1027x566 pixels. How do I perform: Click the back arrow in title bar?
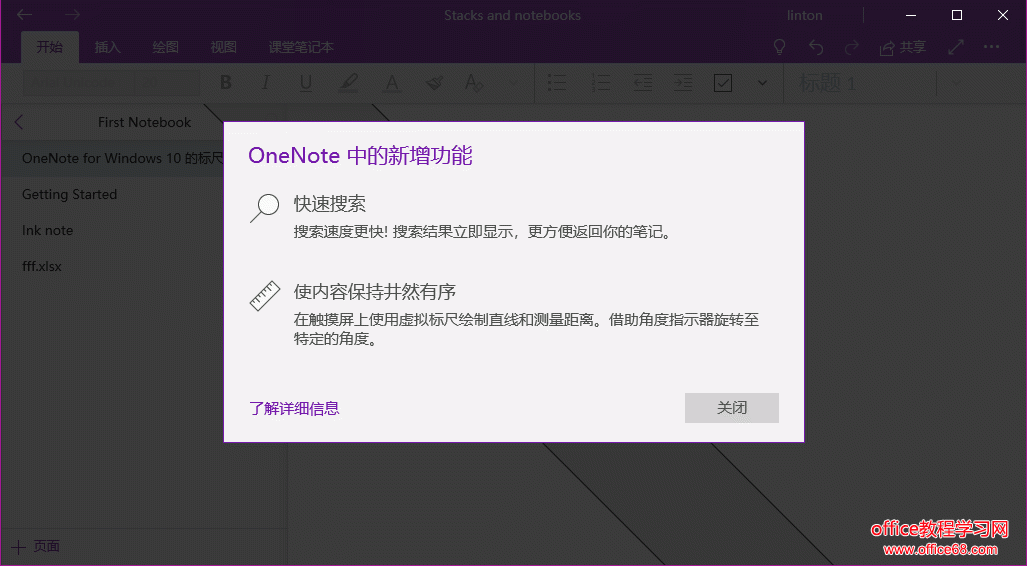[24, 14]
